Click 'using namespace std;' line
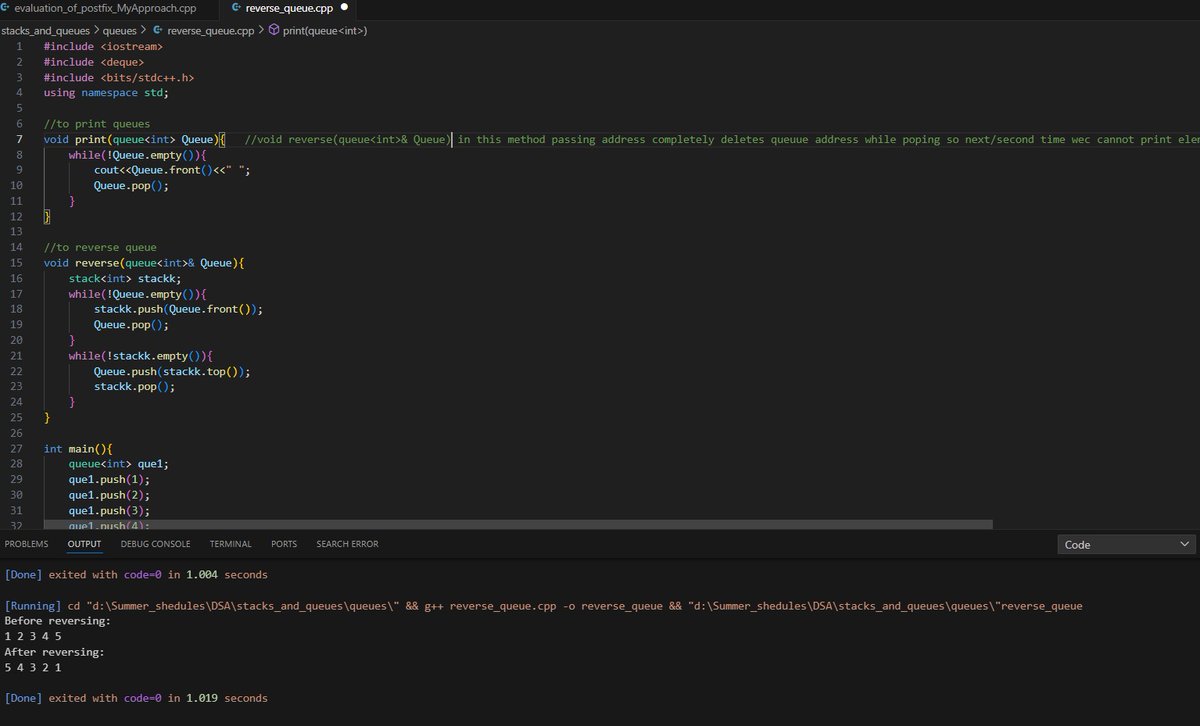The height and width of the screenshot is (726, 1200). coord(106,93)
